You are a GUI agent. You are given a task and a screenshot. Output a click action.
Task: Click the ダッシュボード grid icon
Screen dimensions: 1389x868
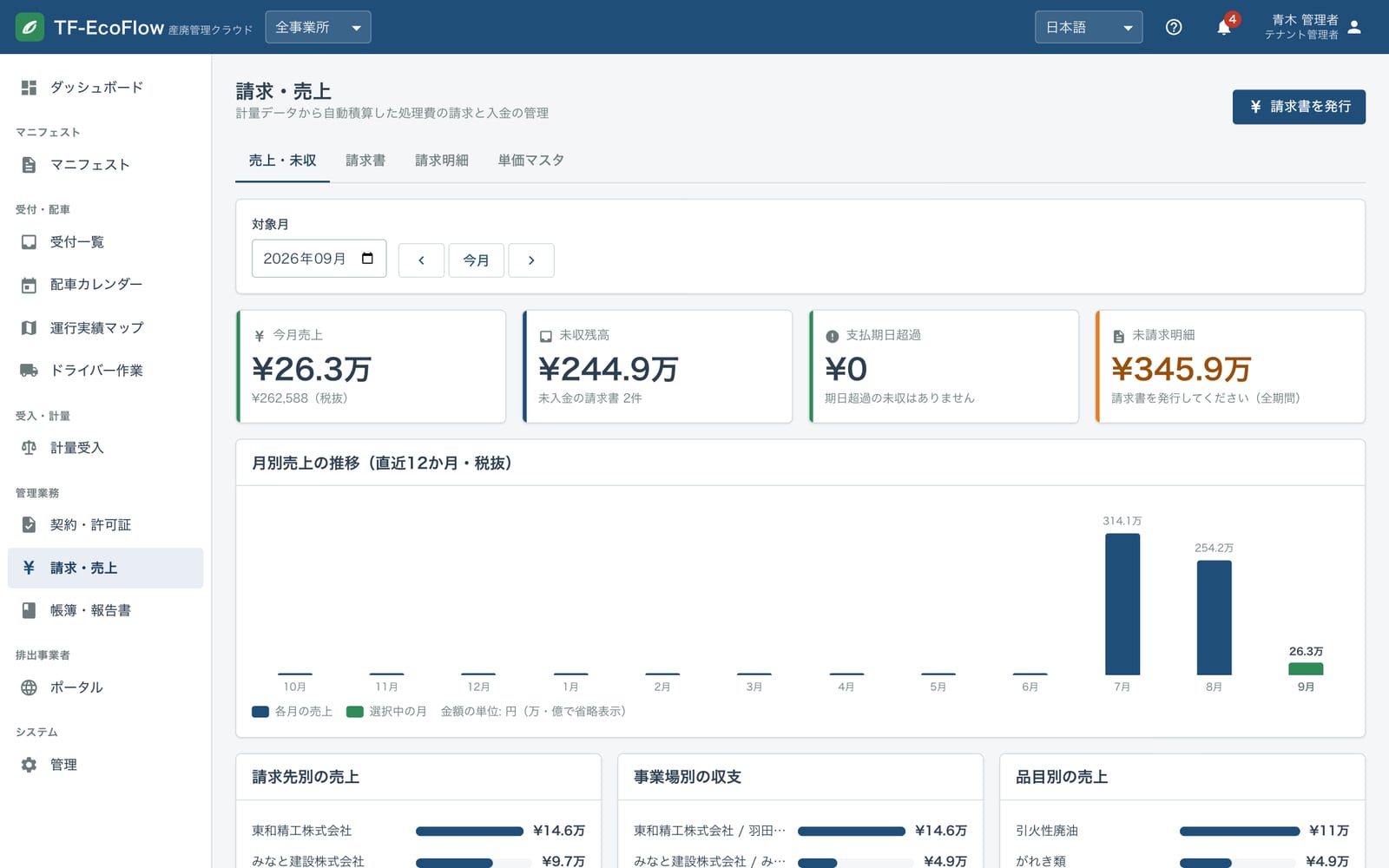tap(29, 88)
